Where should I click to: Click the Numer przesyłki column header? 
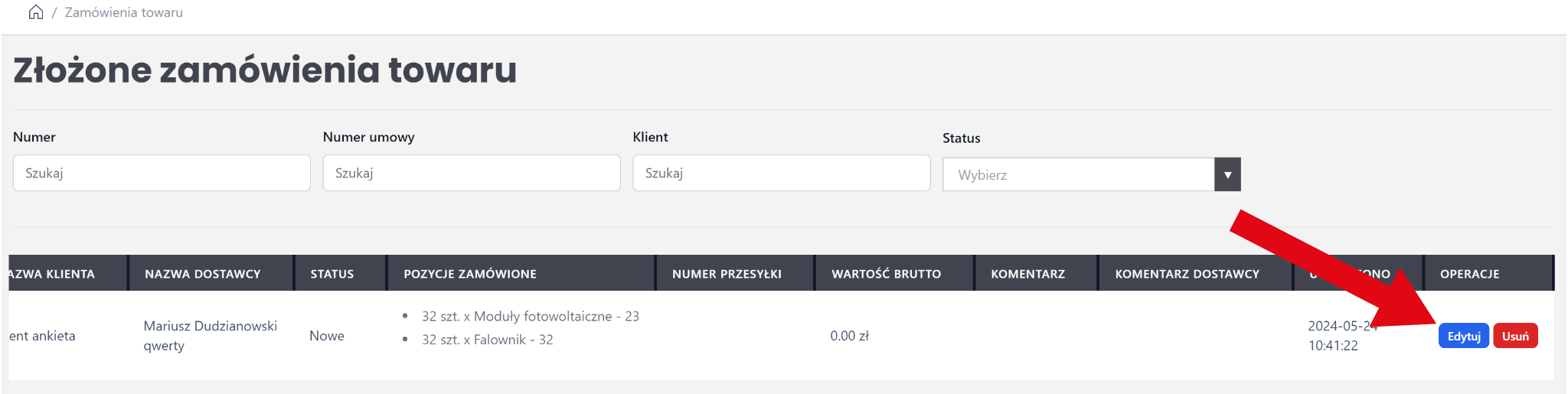[727, 274]
